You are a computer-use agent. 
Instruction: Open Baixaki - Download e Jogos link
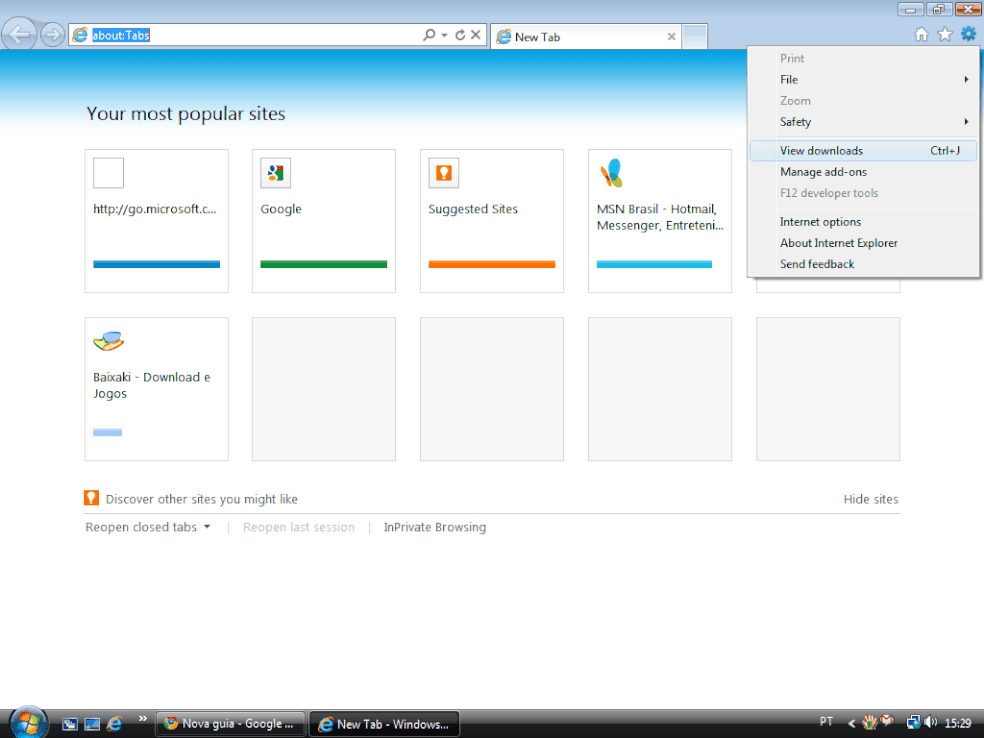tap(152, 385)
